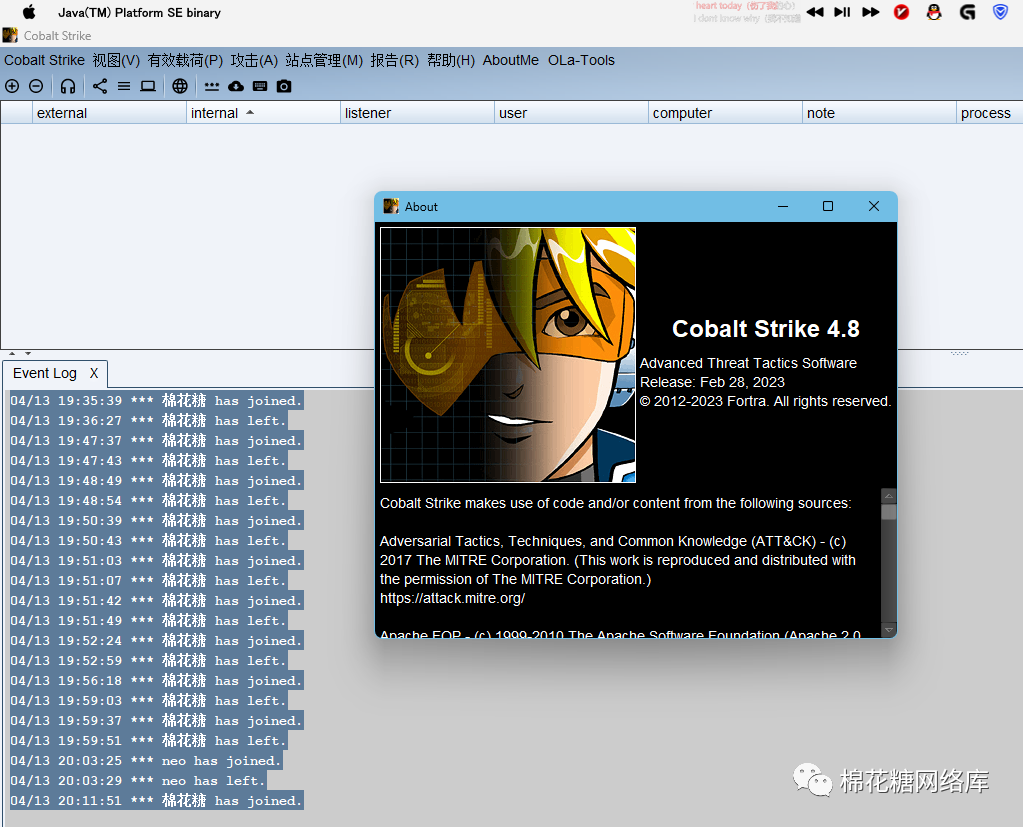This screenshot has width=1023, height=827.
Task: Open the 有效载荷(P) menu
Action: pos(185,60)
